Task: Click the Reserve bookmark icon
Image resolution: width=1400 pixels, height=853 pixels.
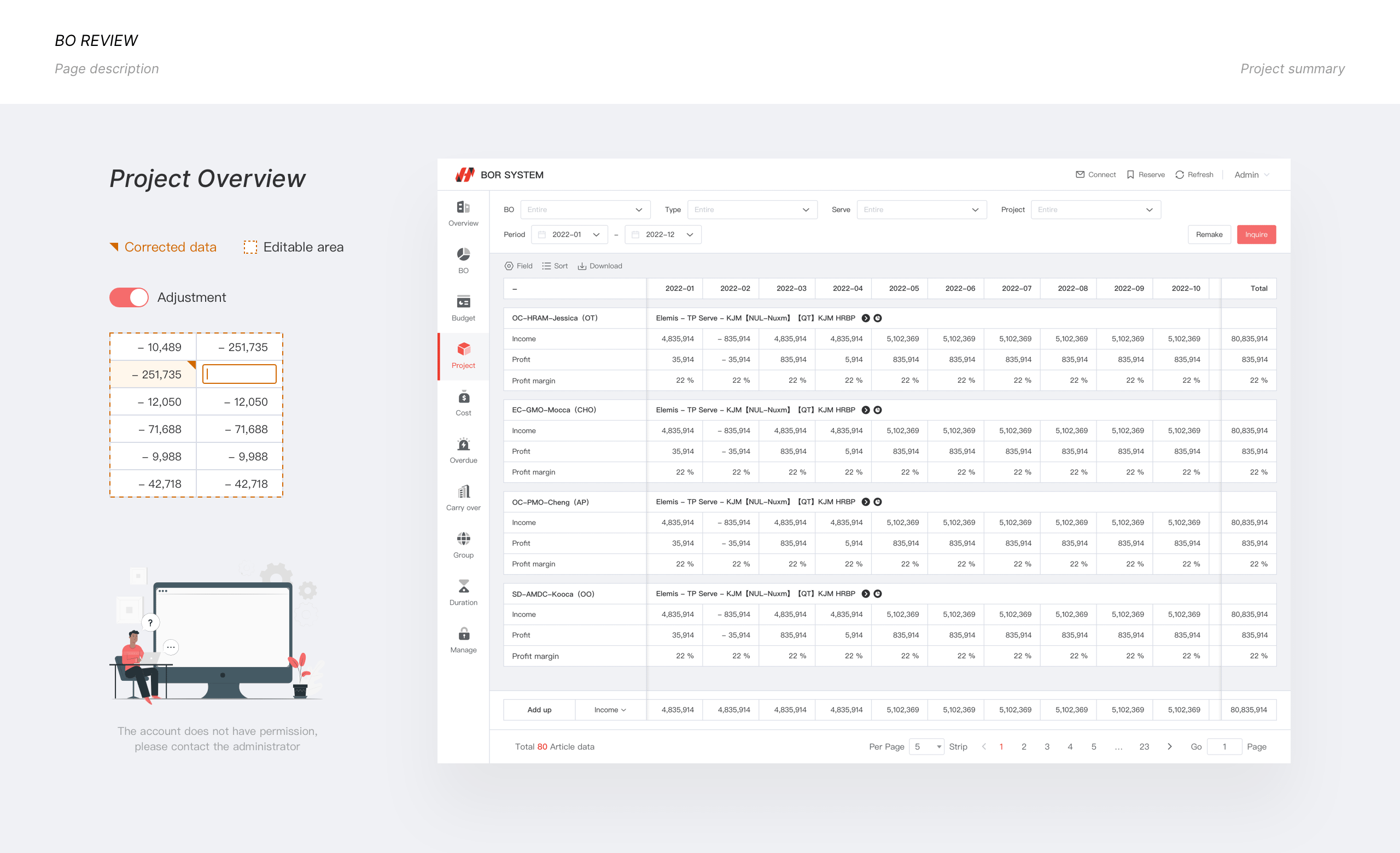Action: pos(1130,174)
